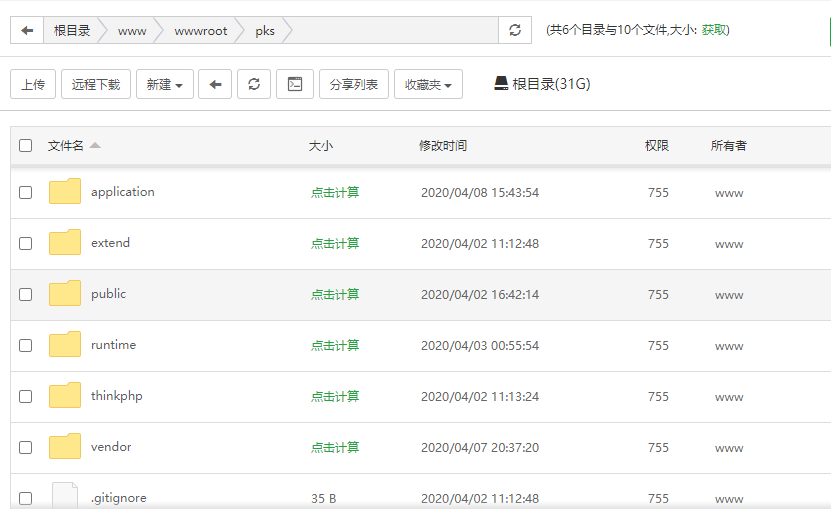Select pks in the breadcrumb
This screenshot has height=526, width=831.
point(265,31)
